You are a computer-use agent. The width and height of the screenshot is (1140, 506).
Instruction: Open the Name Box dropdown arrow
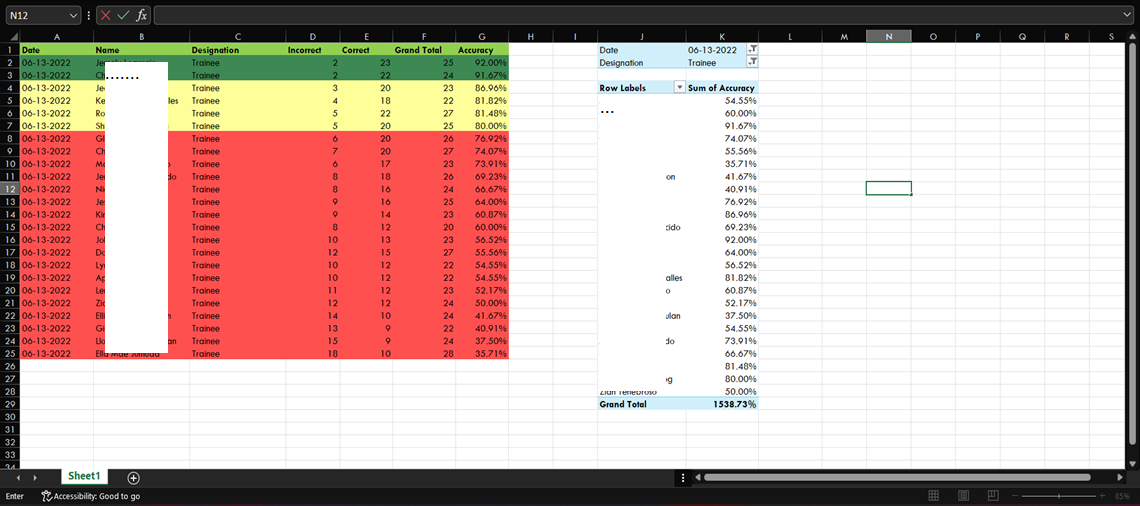point(73,15)
